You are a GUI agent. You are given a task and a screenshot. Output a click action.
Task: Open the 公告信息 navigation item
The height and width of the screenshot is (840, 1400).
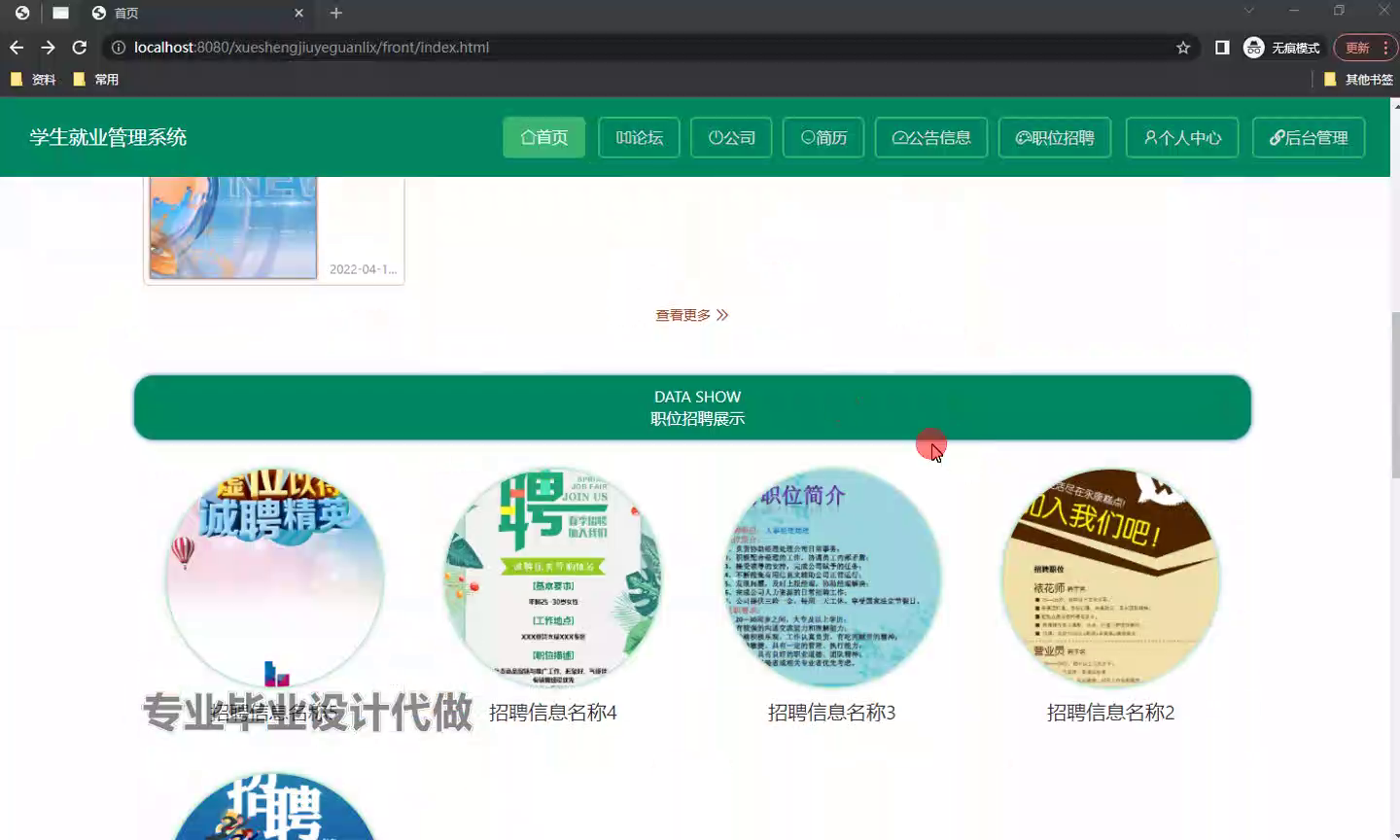point(931,137)
